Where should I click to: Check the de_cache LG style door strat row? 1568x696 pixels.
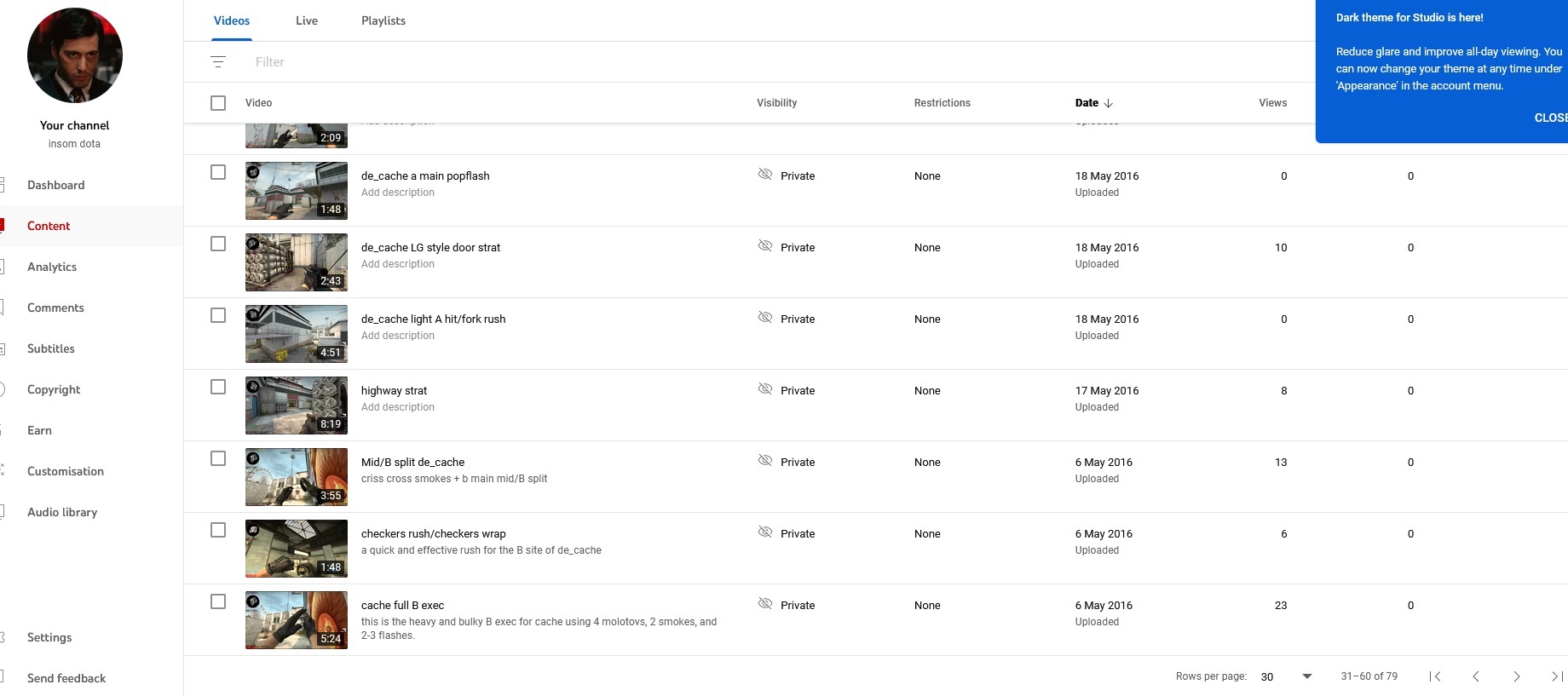(x=218, y=244)
